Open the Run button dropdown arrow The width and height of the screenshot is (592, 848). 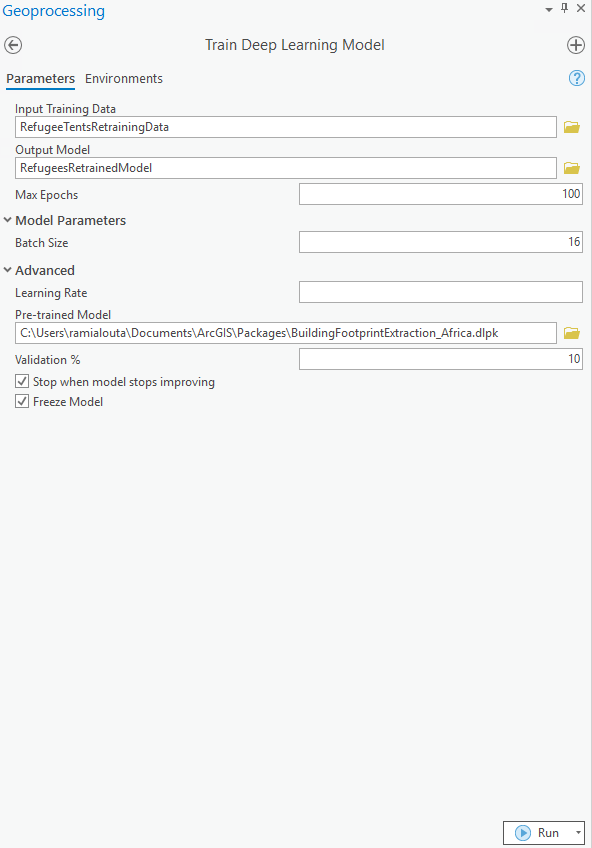[576, 832]
